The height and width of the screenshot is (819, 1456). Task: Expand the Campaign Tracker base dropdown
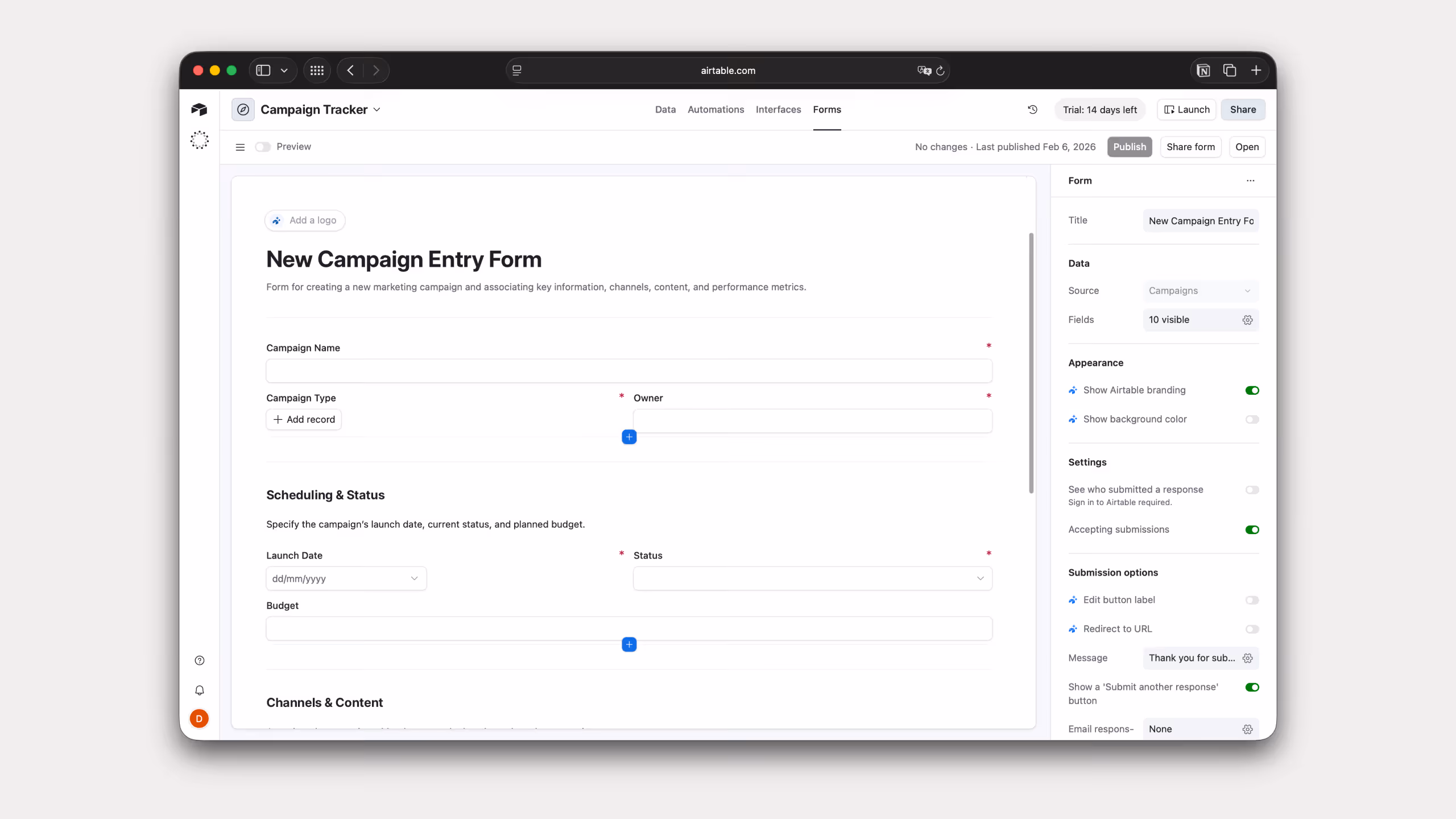coord(377,109)
